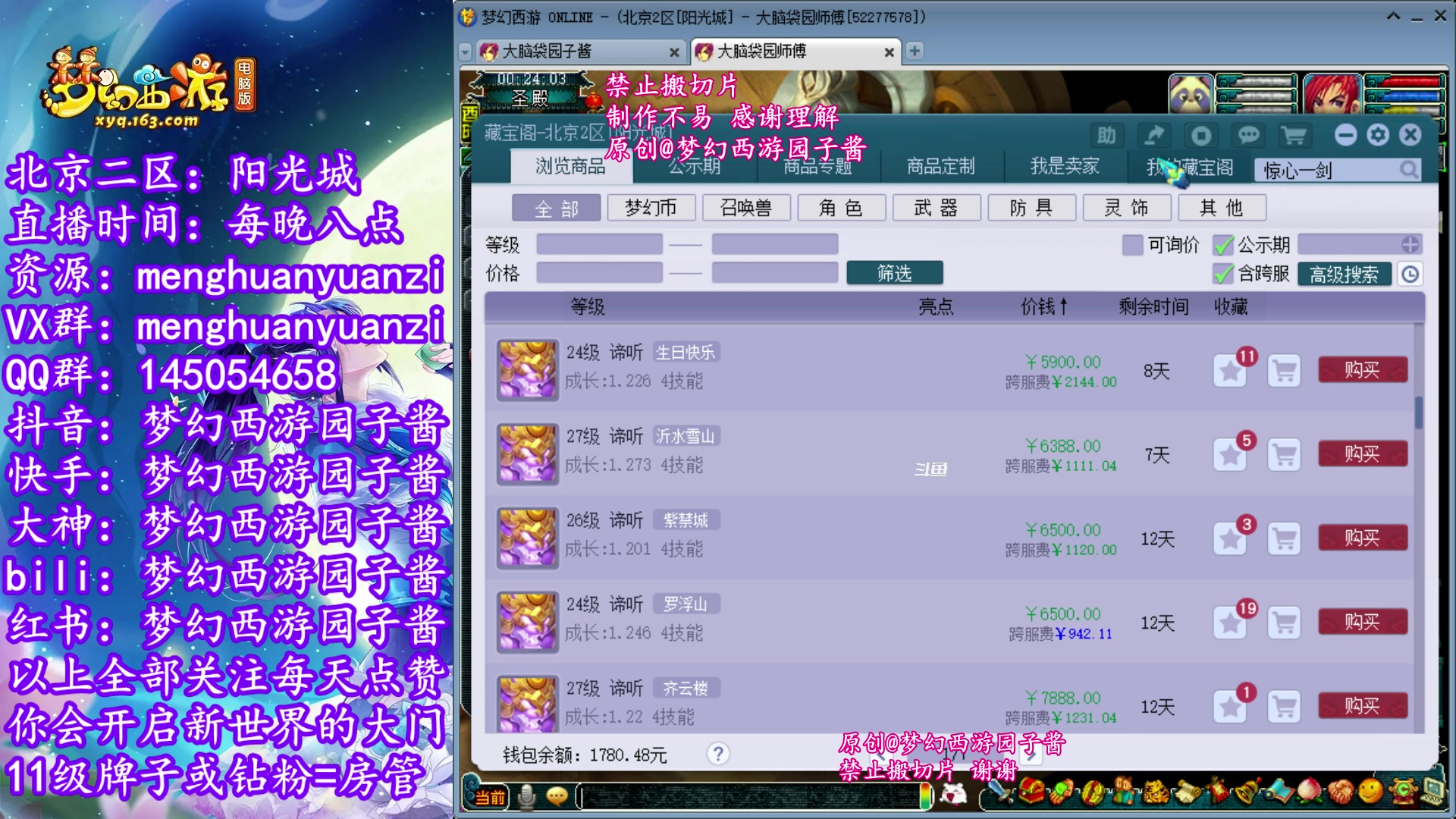This screenshot has width=1456, height=819.
Task: Click the 助 helper icon in the header
Action: 1106,136
